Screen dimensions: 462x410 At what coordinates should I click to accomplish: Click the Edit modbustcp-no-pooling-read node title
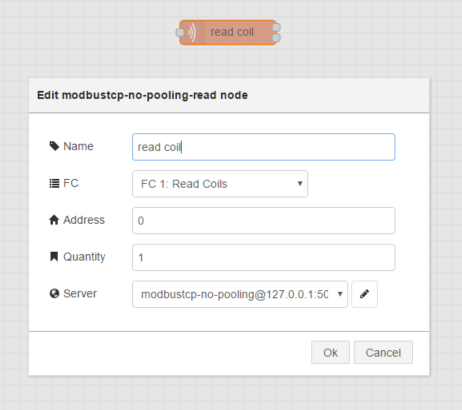pyautogui.click(x=142, y=95)
